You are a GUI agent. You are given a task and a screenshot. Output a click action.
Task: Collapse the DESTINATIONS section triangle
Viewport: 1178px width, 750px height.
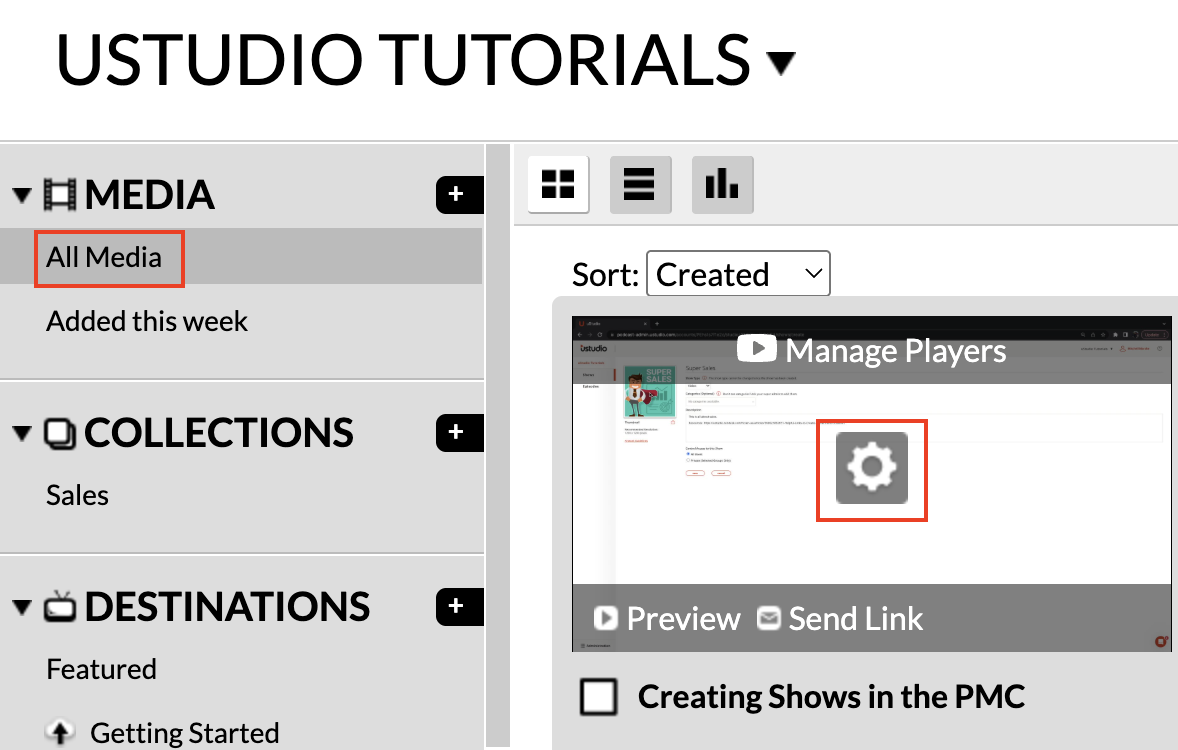[x=23, y=607]
